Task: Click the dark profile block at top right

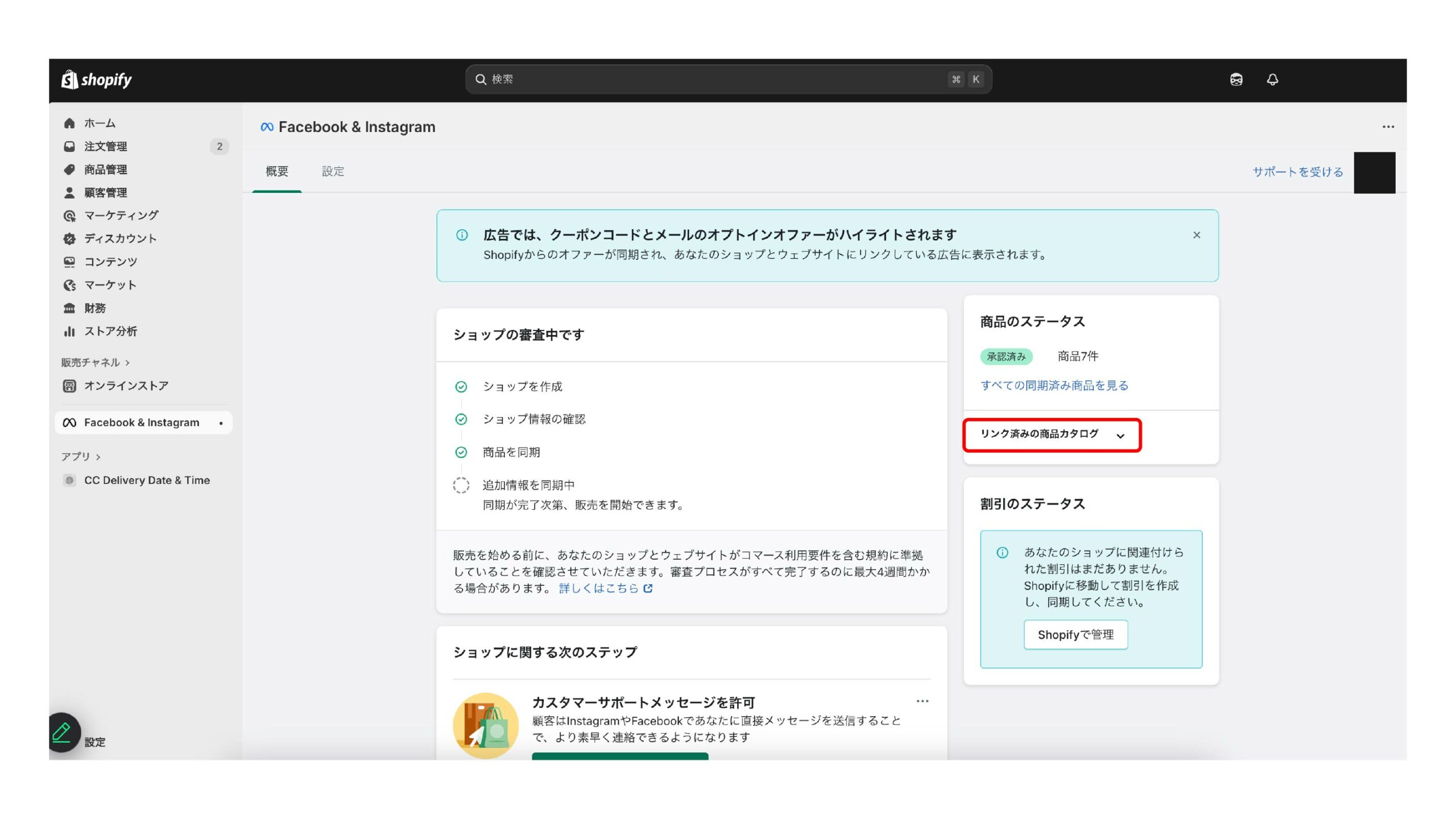Action: (x=1374, y=173)
